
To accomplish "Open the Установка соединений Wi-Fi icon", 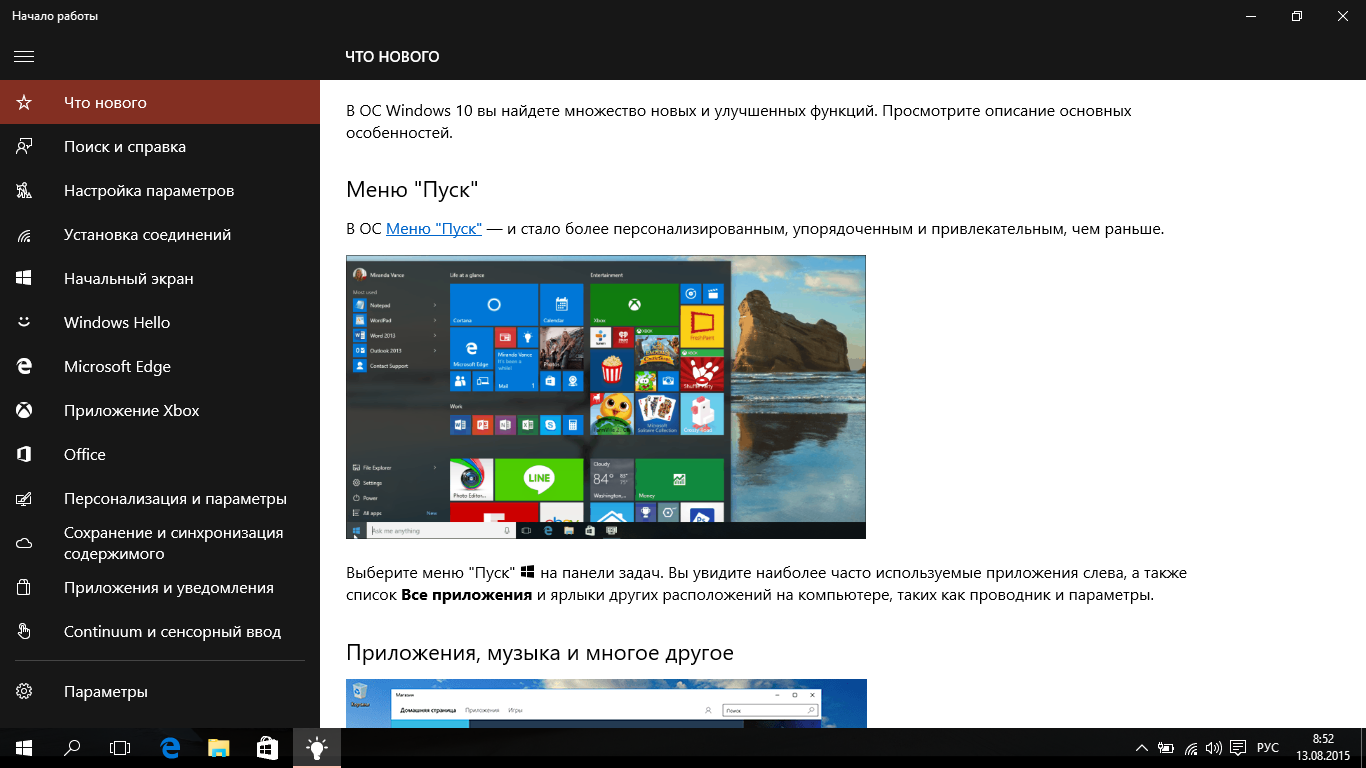I will tap(24, 235).
